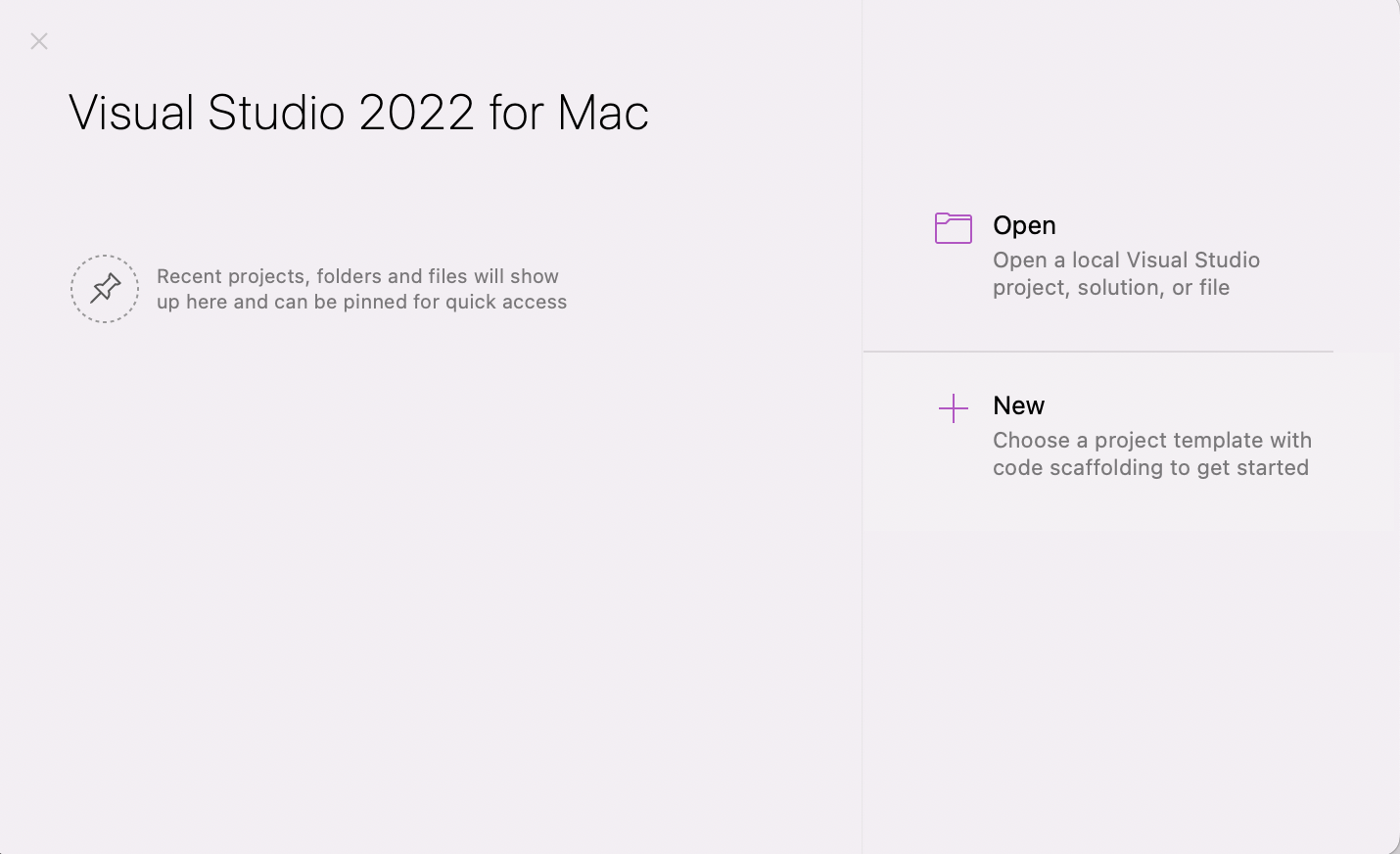
Task: Click "code scaffolding to get started" text line
Action: (1150, 467)
